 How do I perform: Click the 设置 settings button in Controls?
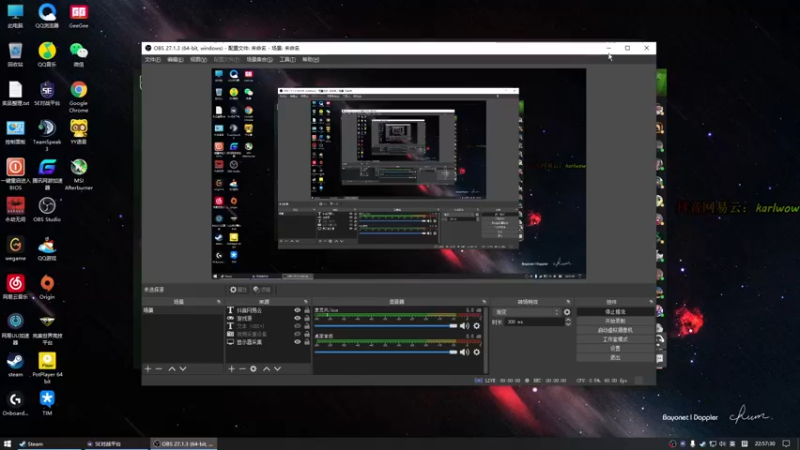pyautogui.click(x=615, y=348)
